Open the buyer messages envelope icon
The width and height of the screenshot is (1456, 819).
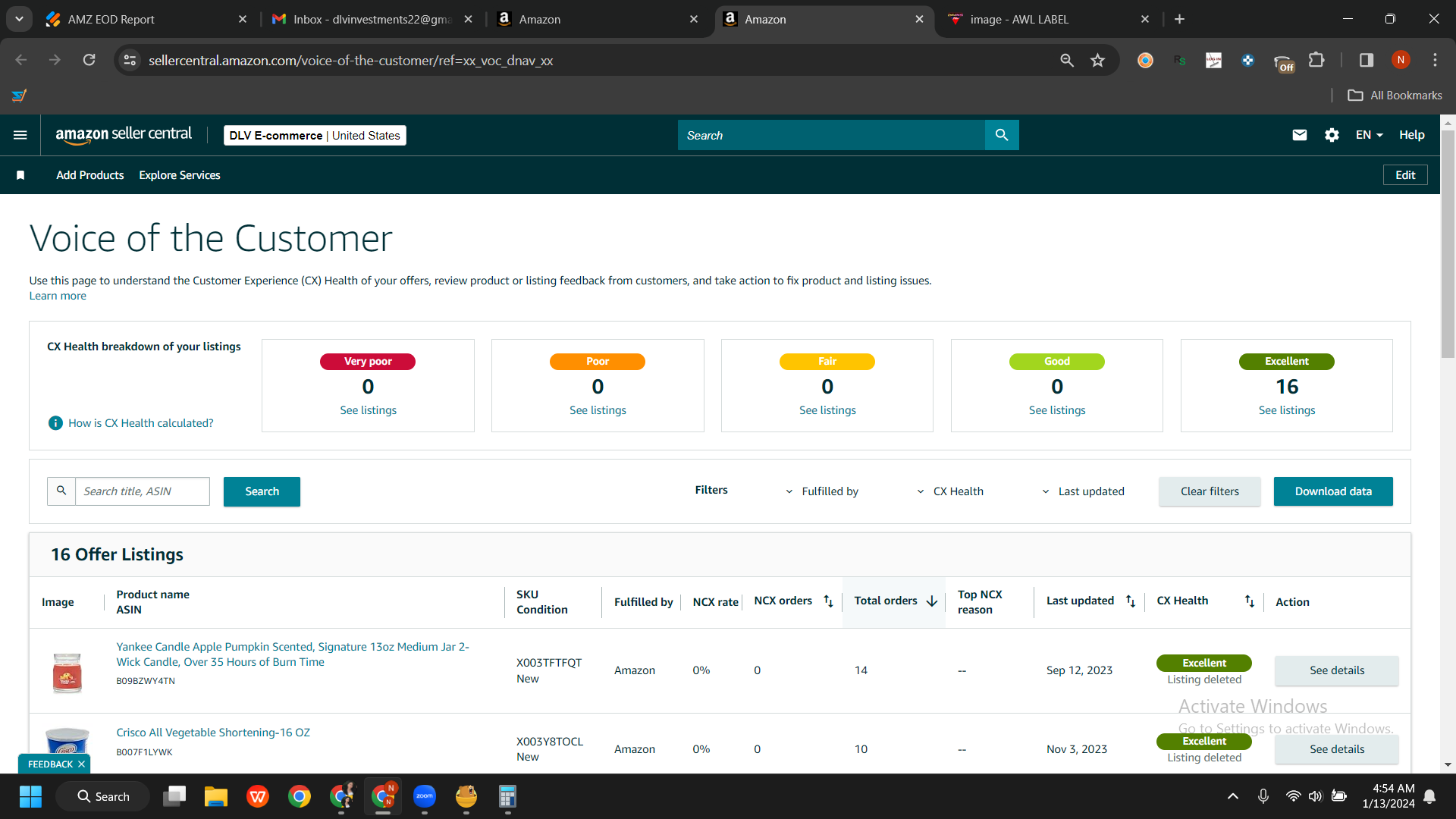click(x=1300, y=135)
